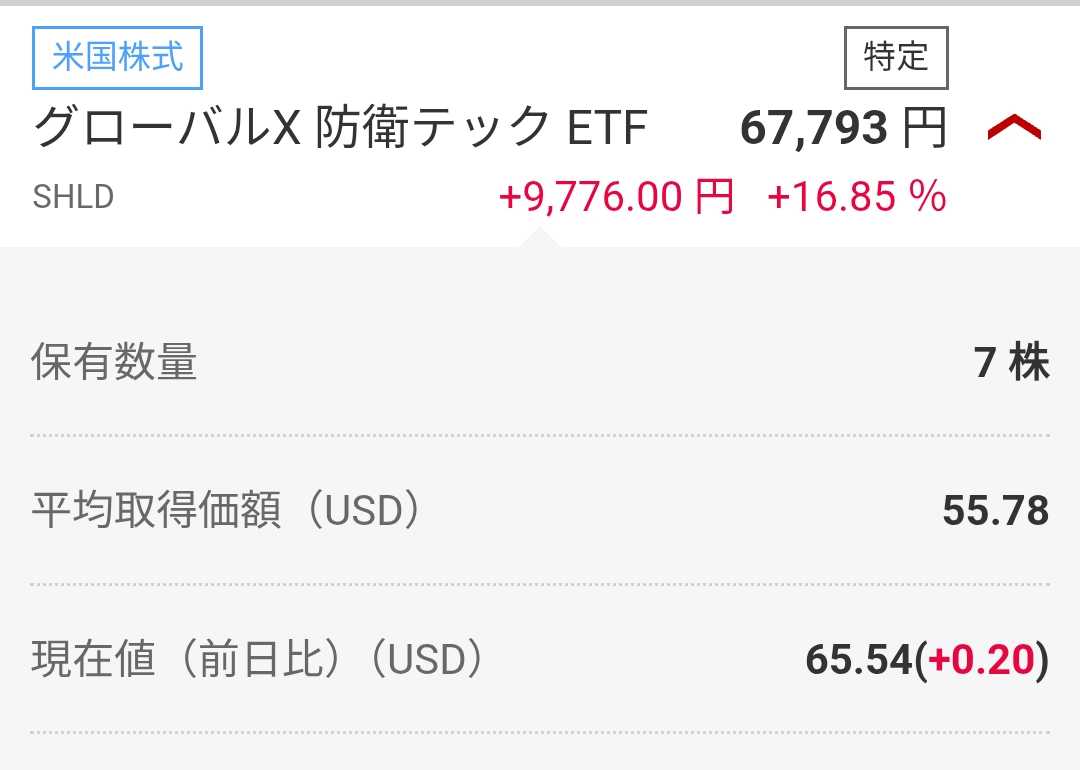Click the 67,793 円 valuation amount
Screen dimensions: 1080x770
814,129
